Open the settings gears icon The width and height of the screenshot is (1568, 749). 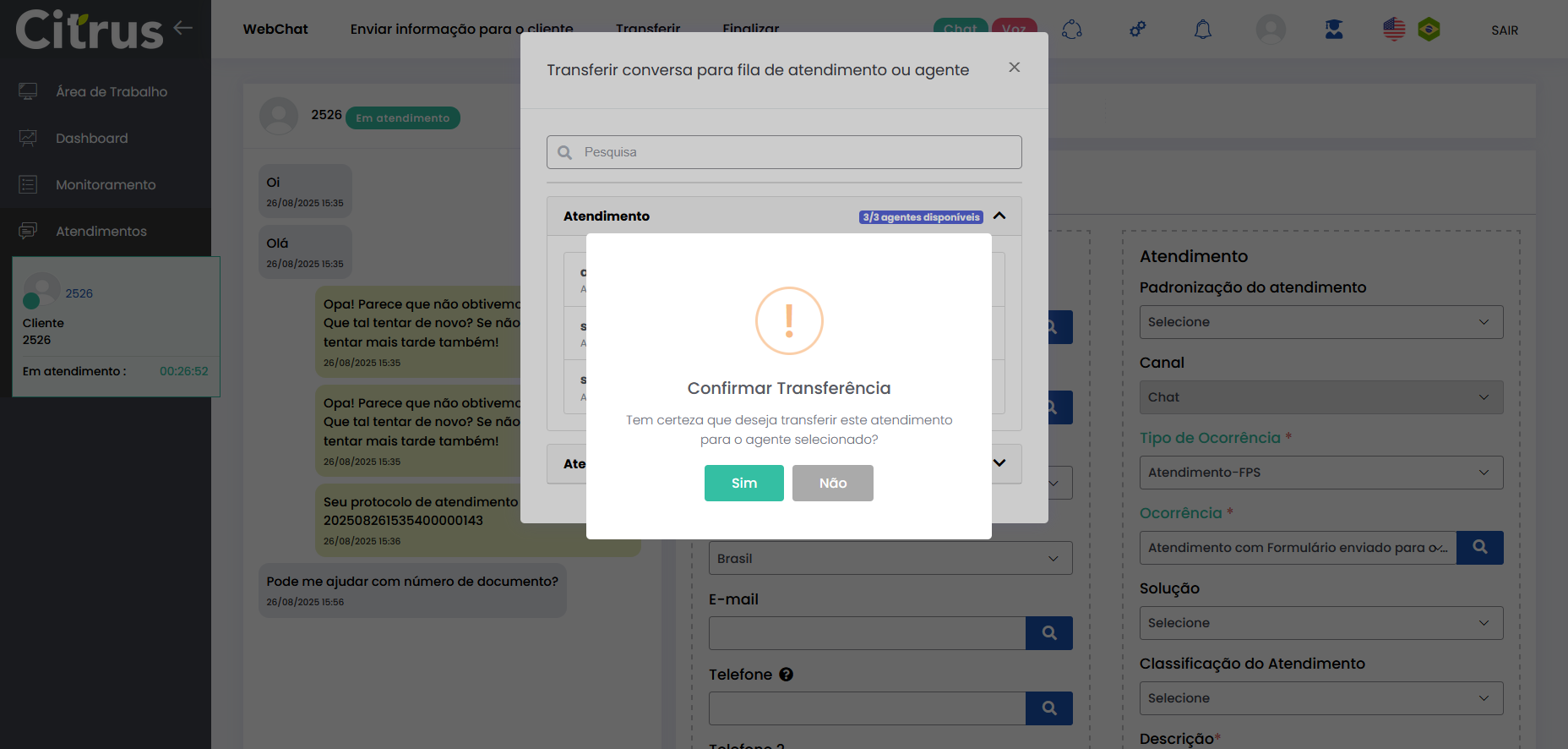tap(1137, 30)
